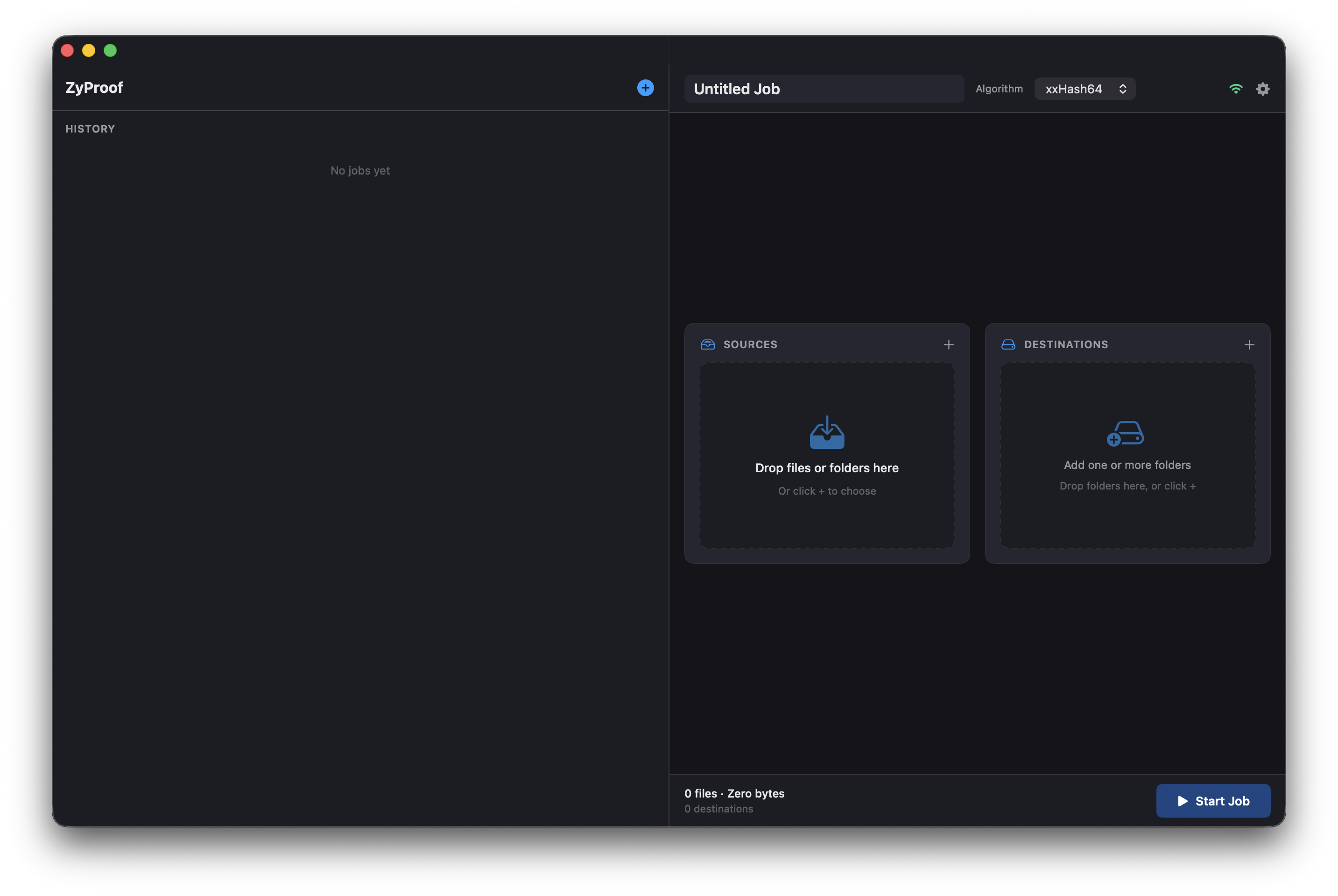Click the HISTORY section label

90,129
